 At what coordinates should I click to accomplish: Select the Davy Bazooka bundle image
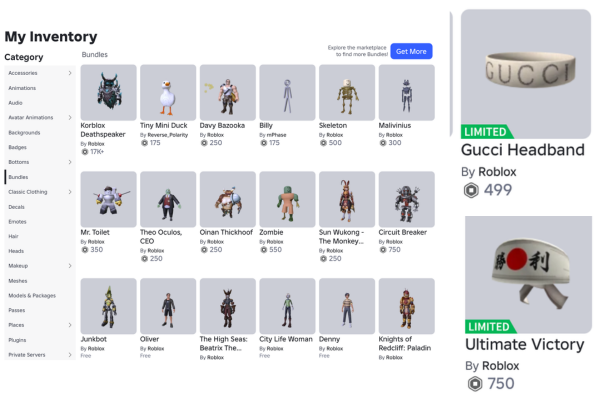pos(228,93)
